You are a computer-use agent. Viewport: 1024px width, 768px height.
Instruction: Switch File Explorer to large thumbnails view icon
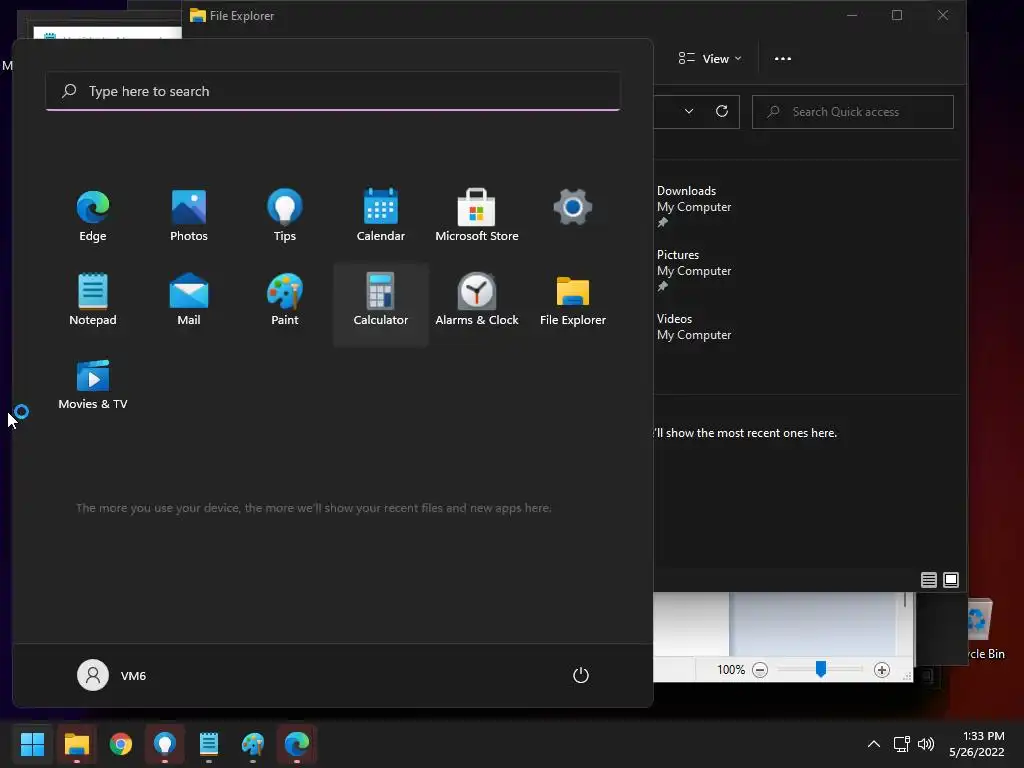point(951,580)
